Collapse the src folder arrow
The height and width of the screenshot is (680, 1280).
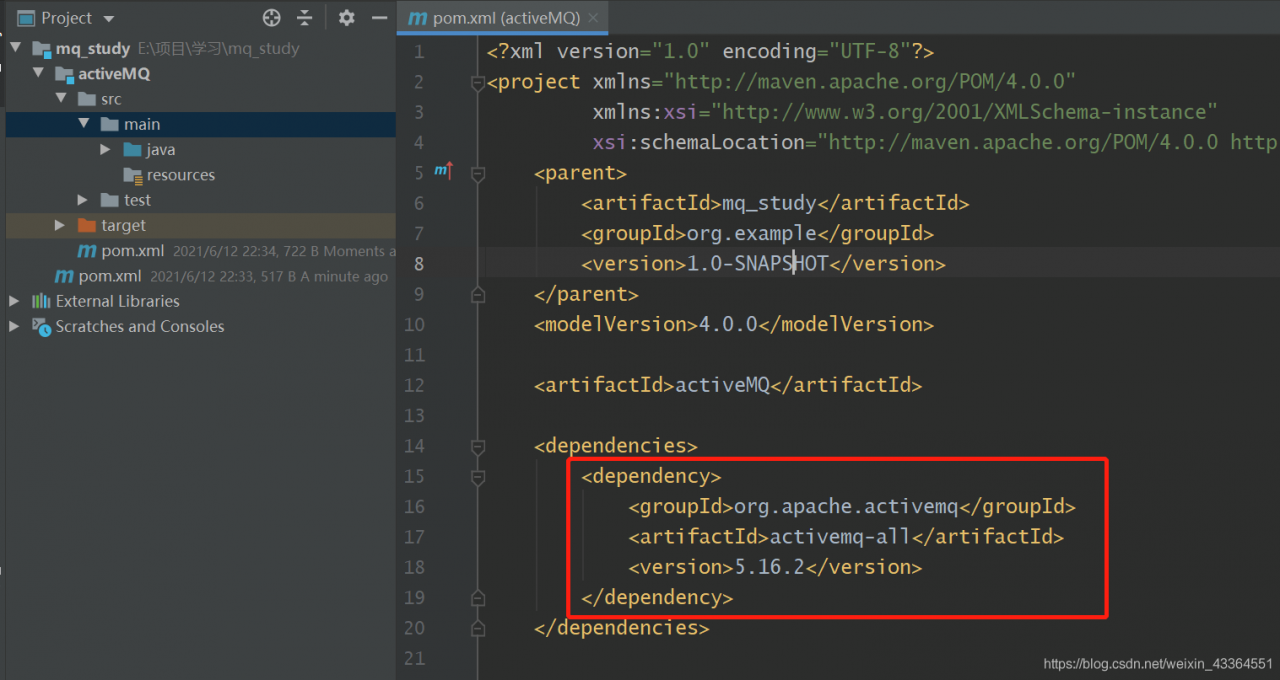pos(61,98)
